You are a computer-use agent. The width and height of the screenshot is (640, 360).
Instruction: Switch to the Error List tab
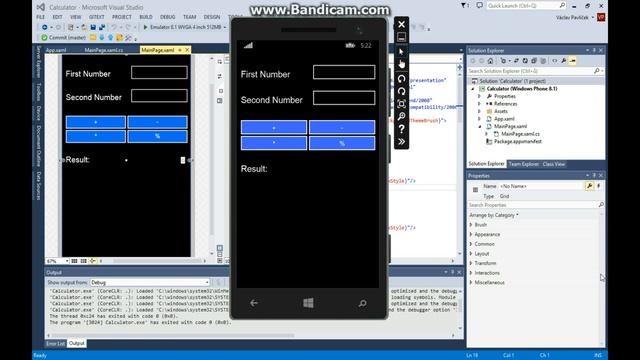coord(56,344)
